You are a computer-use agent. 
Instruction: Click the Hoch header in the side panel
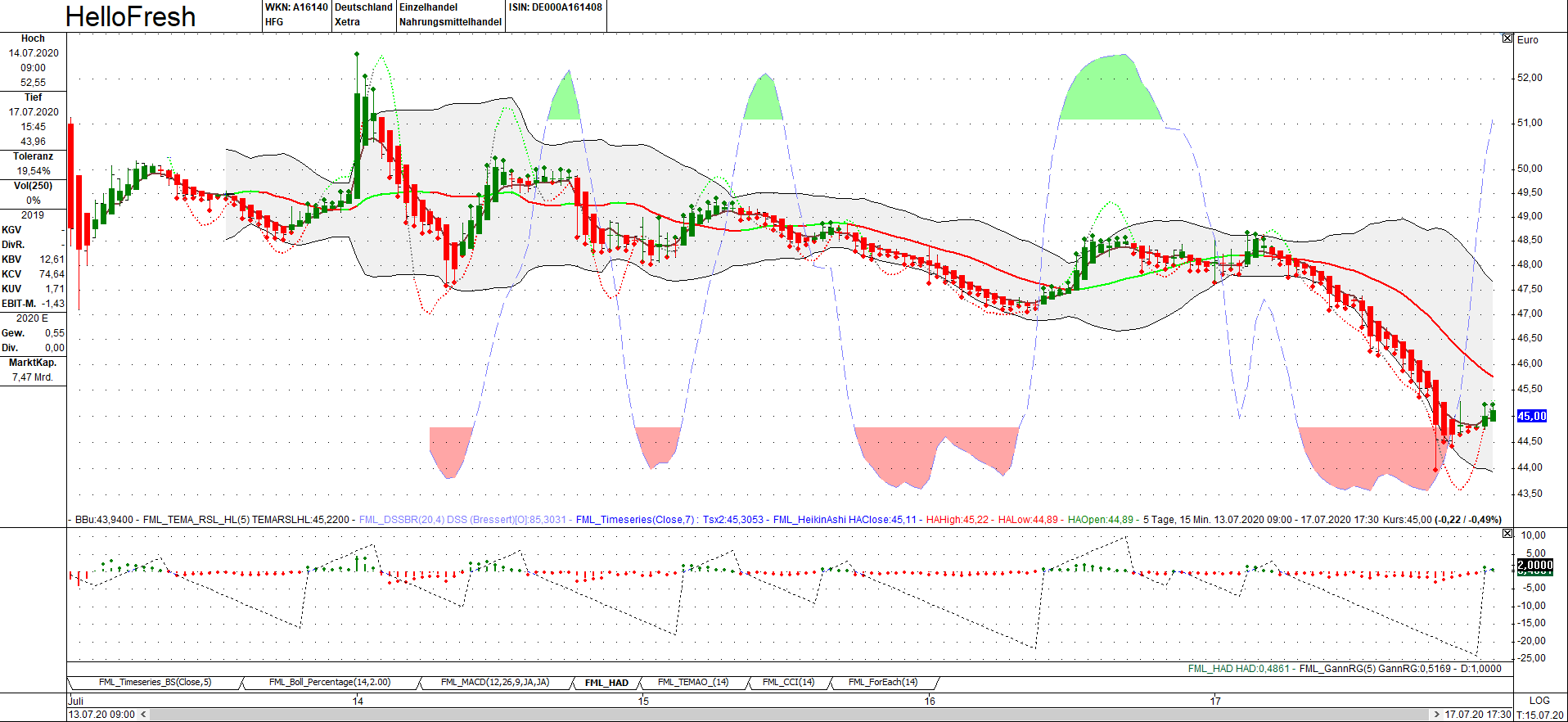33,38
